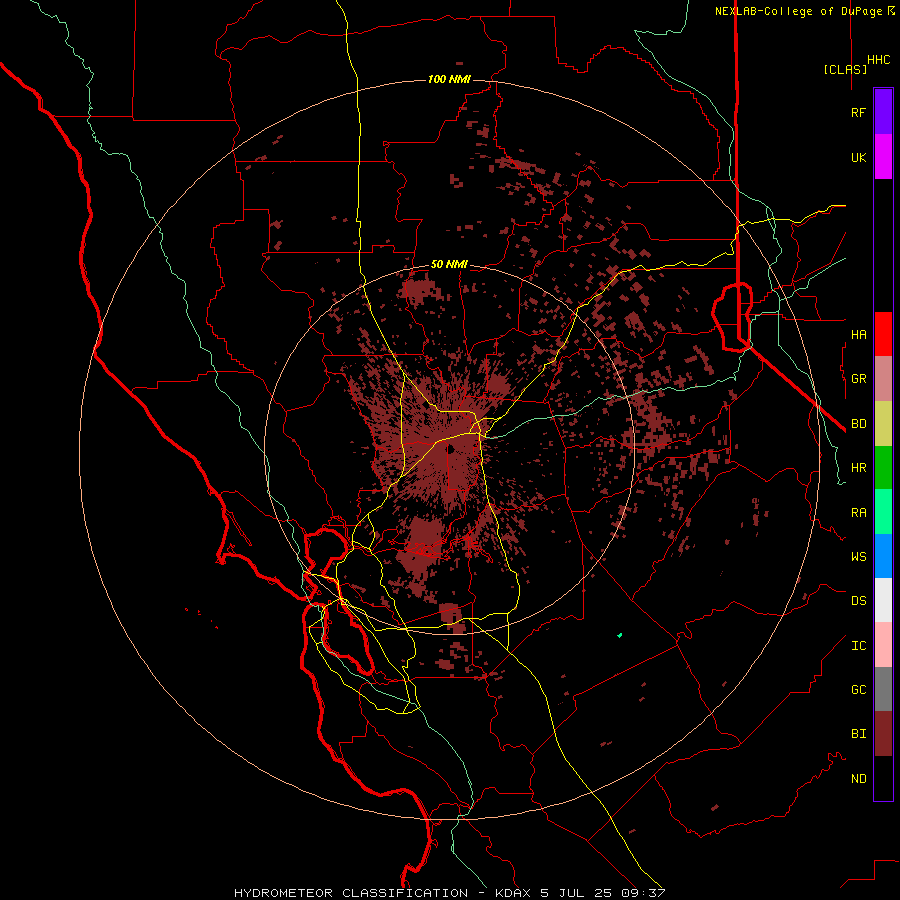Click the UK magenta legend swatch
The height and width of the screenshot is (900, 900).
click(883, 157)
